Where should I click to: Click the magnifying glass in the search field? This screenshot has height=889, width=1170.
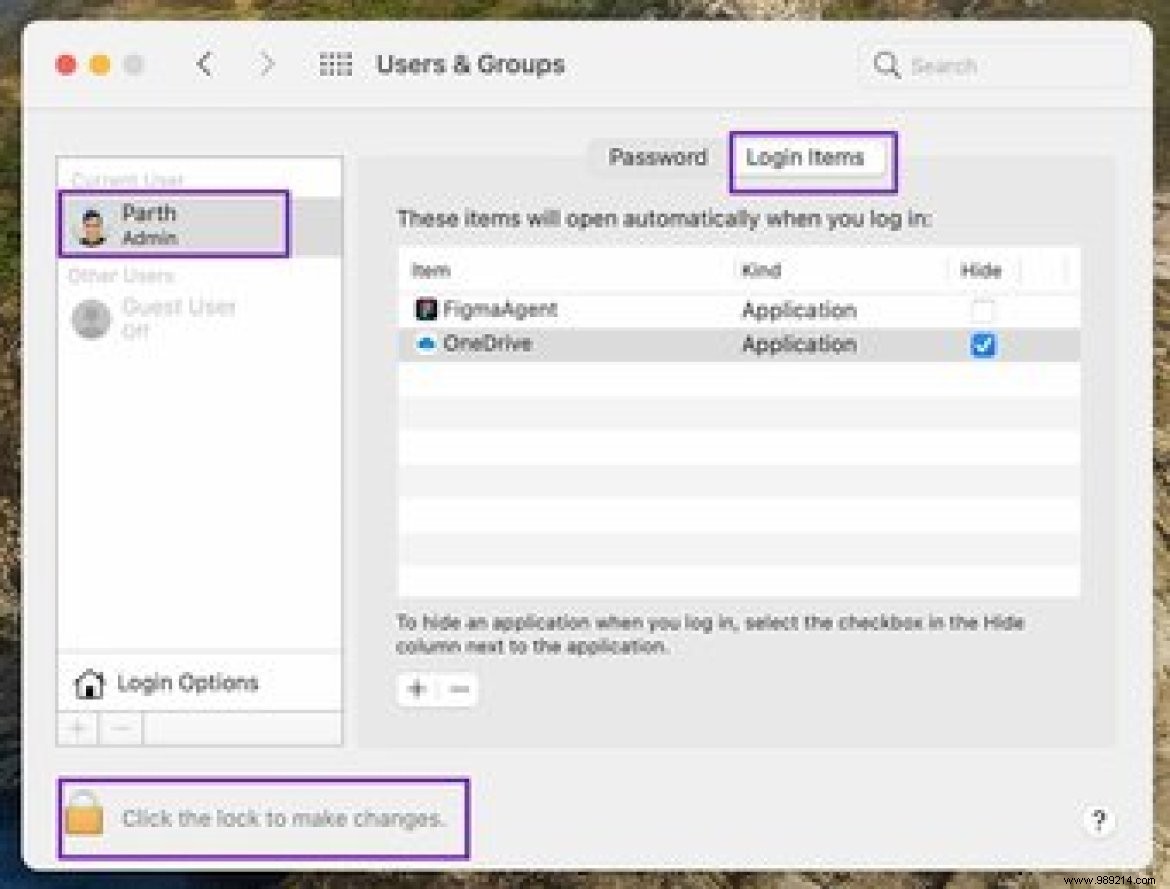(x=887, y=64)
